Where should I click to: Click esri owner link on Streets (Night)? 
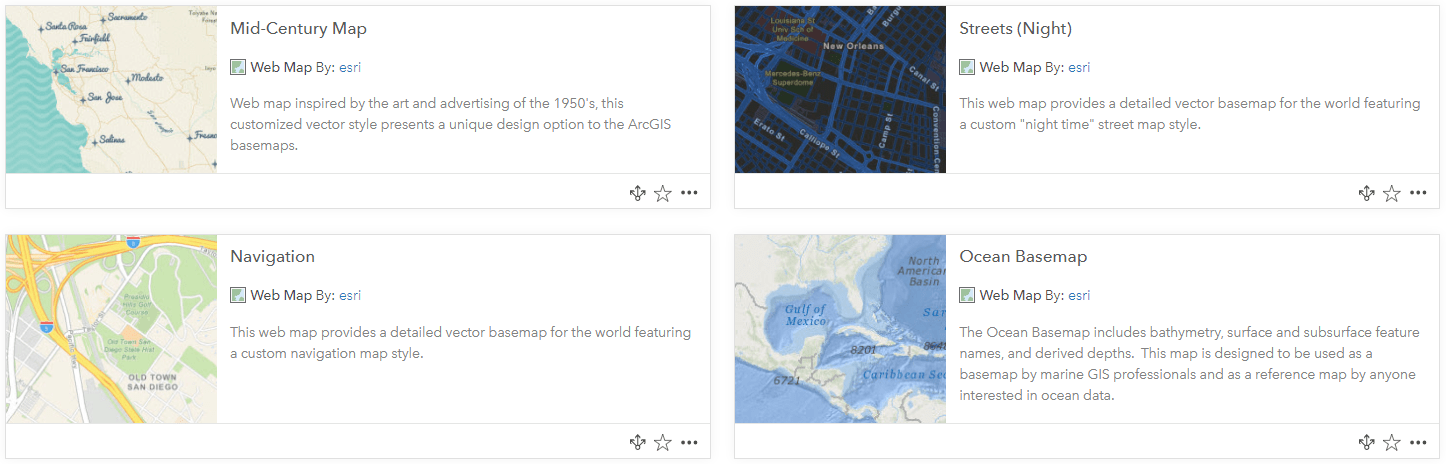(1079, 67)
